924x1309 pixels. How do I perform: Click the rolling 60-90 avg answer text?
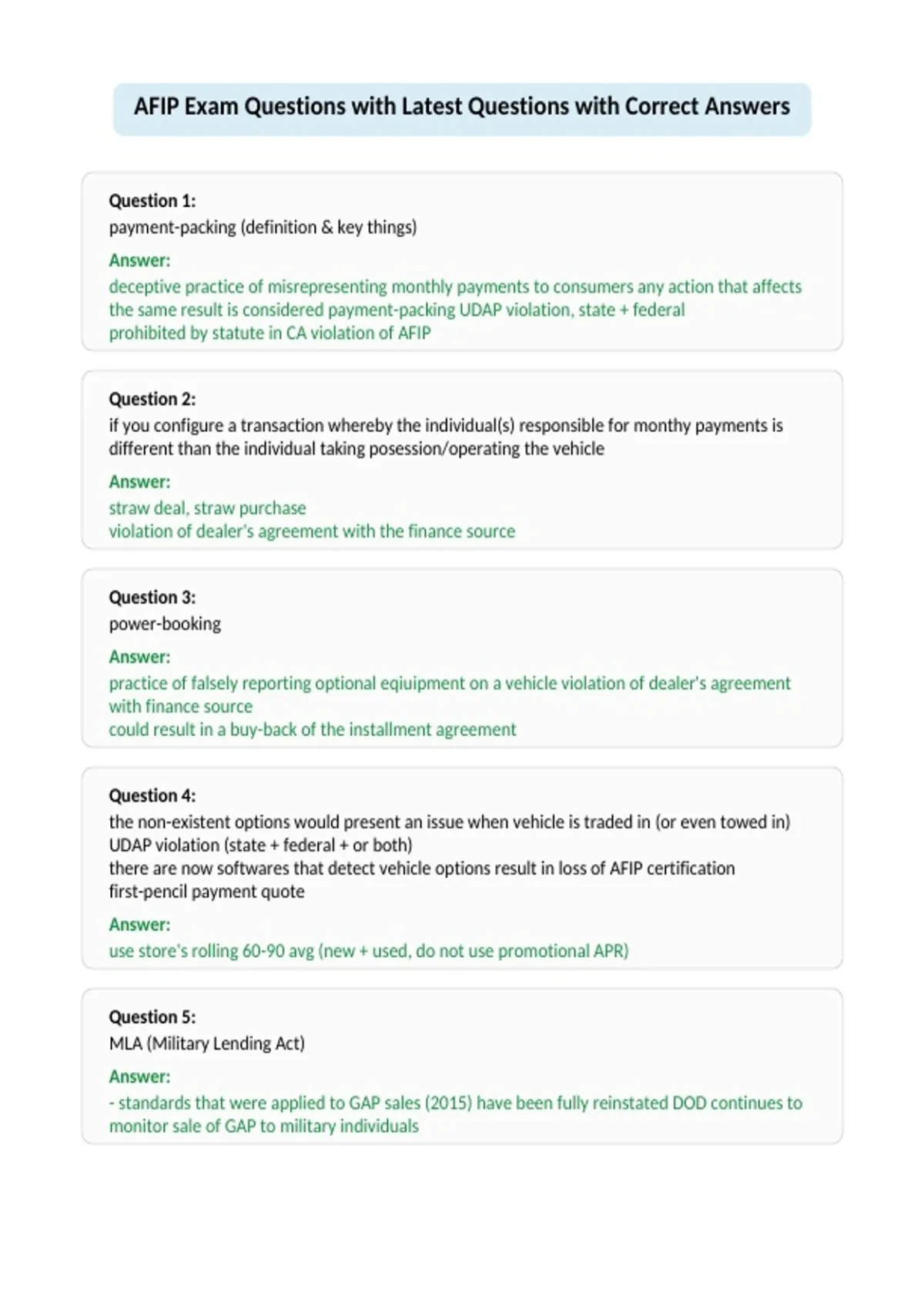(369, 951)
